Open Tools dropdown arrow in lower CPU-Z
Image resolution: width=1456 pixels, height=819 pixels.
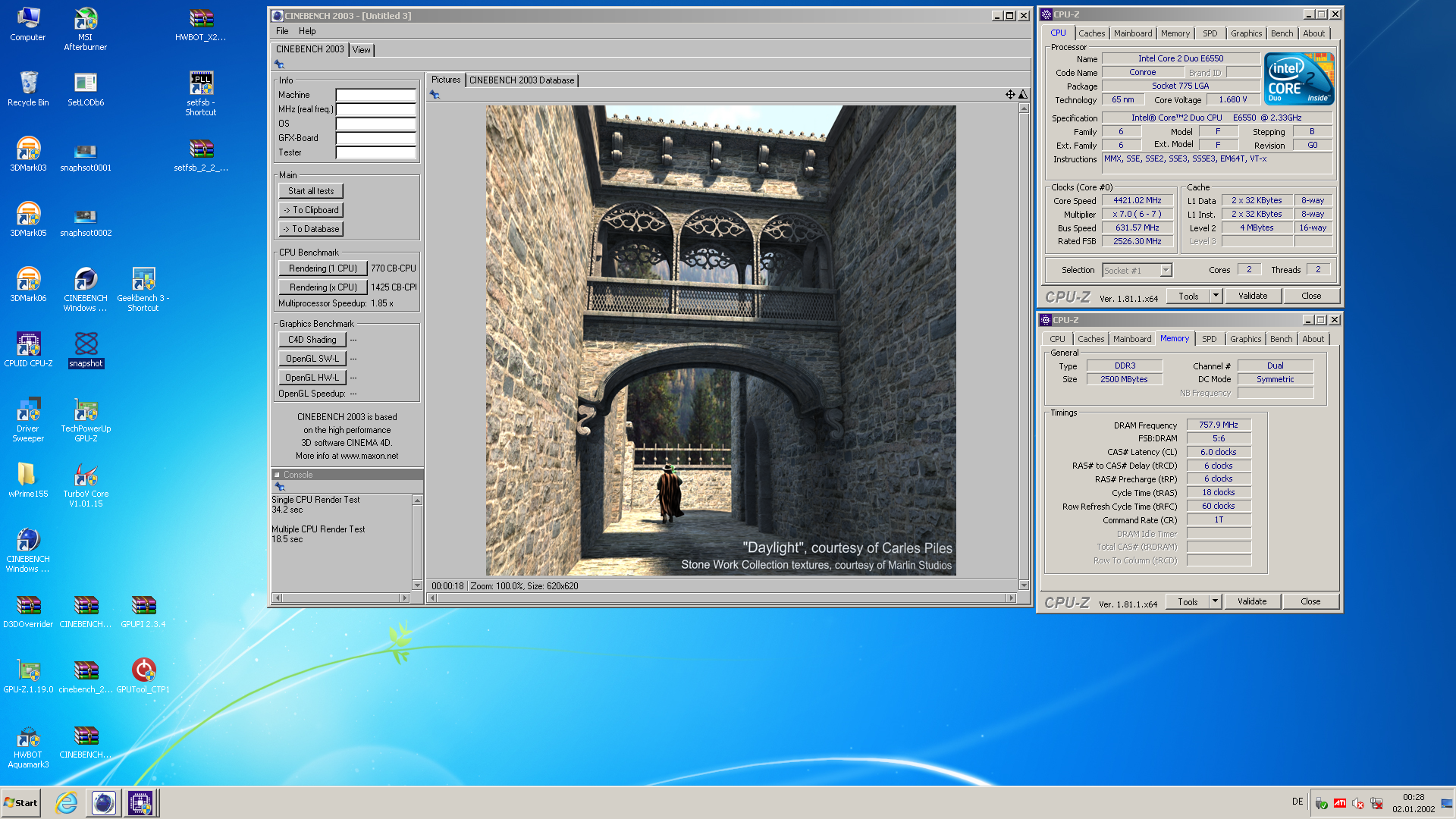(1215, 602)
